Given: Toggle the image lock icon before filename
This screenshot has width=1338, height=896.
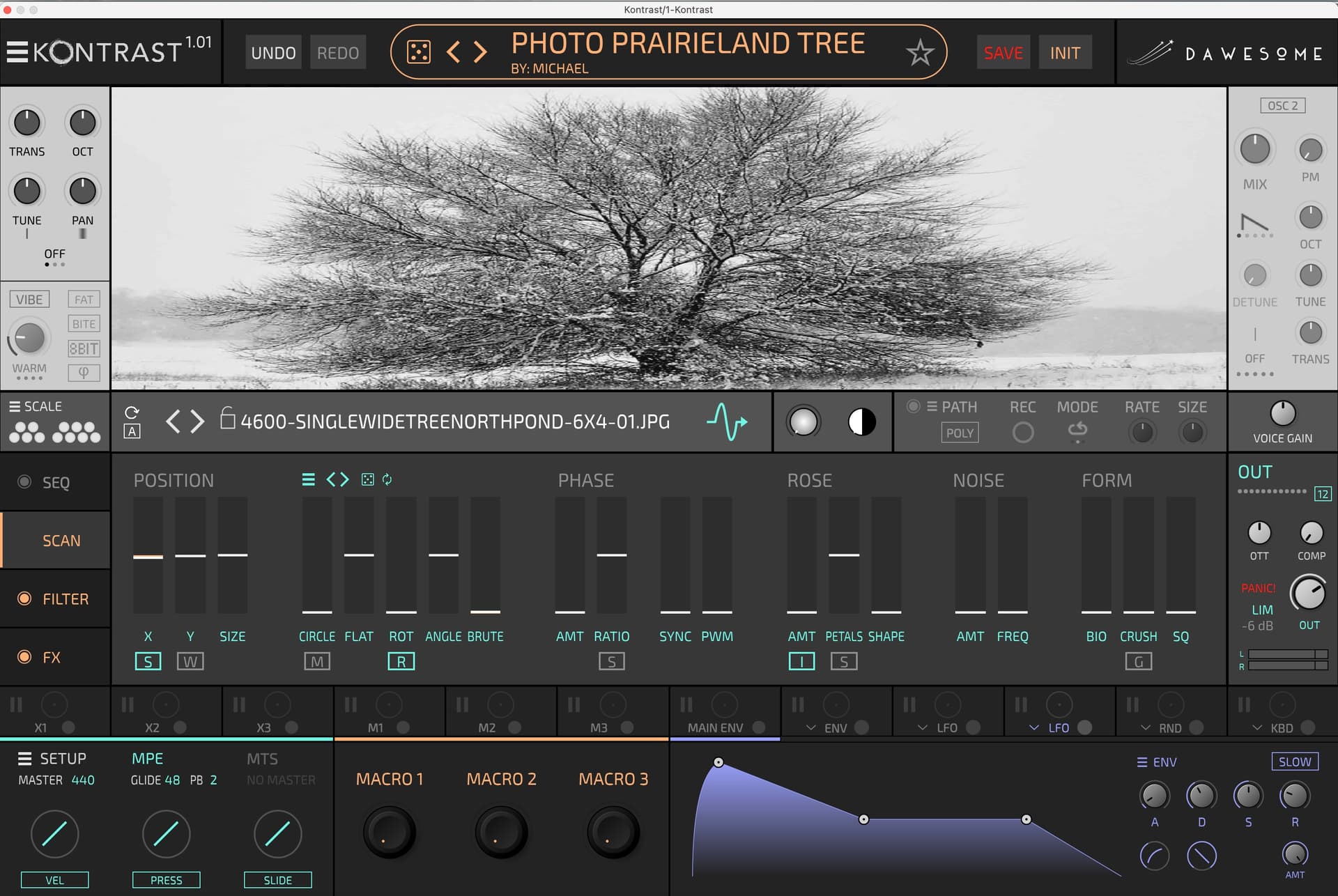Looking at the screenshot, I should click(227, 418).
